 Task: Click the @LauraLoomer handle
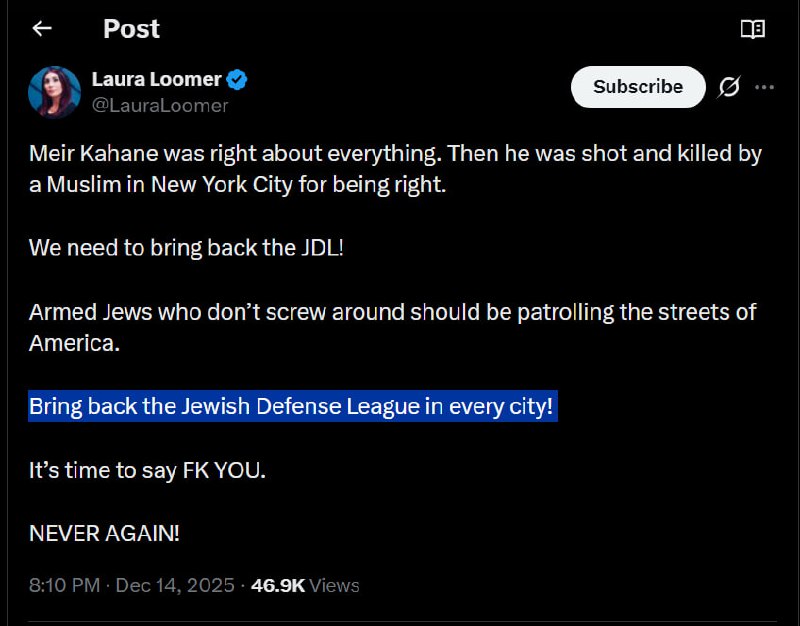pos(160,105)
